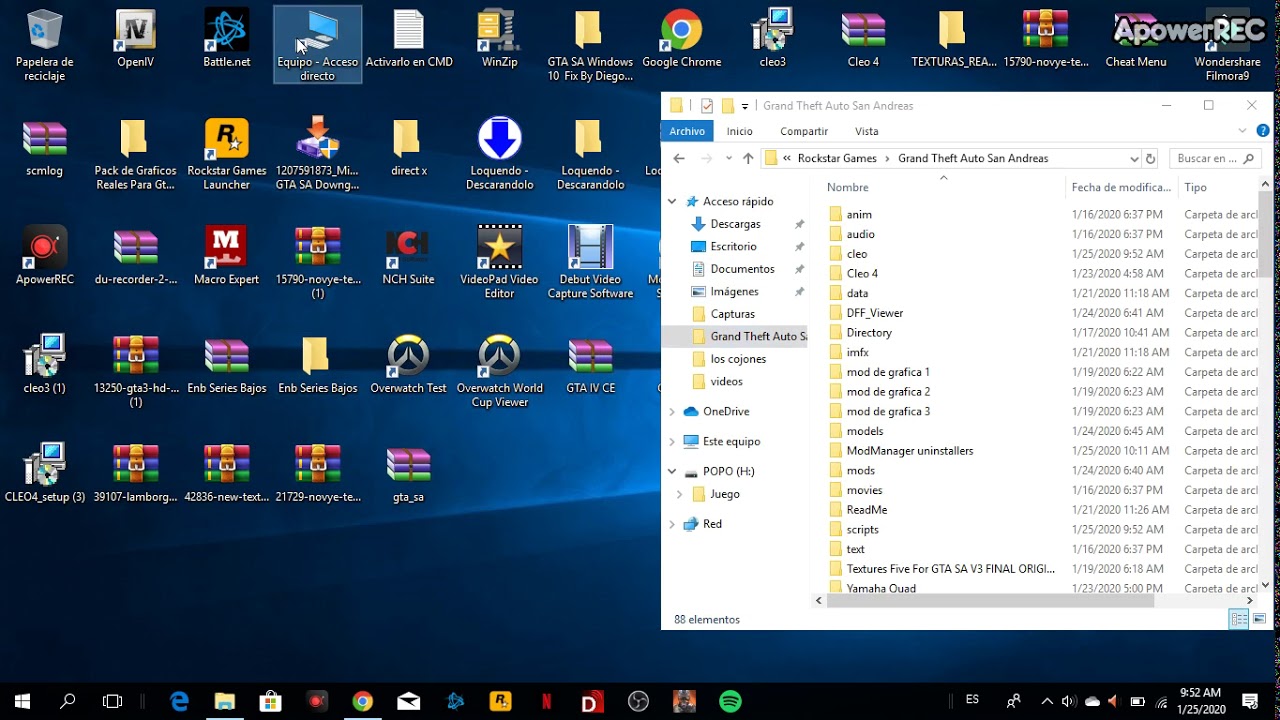
Task: Click the Buscar search field
Action: pos(1215,158)
